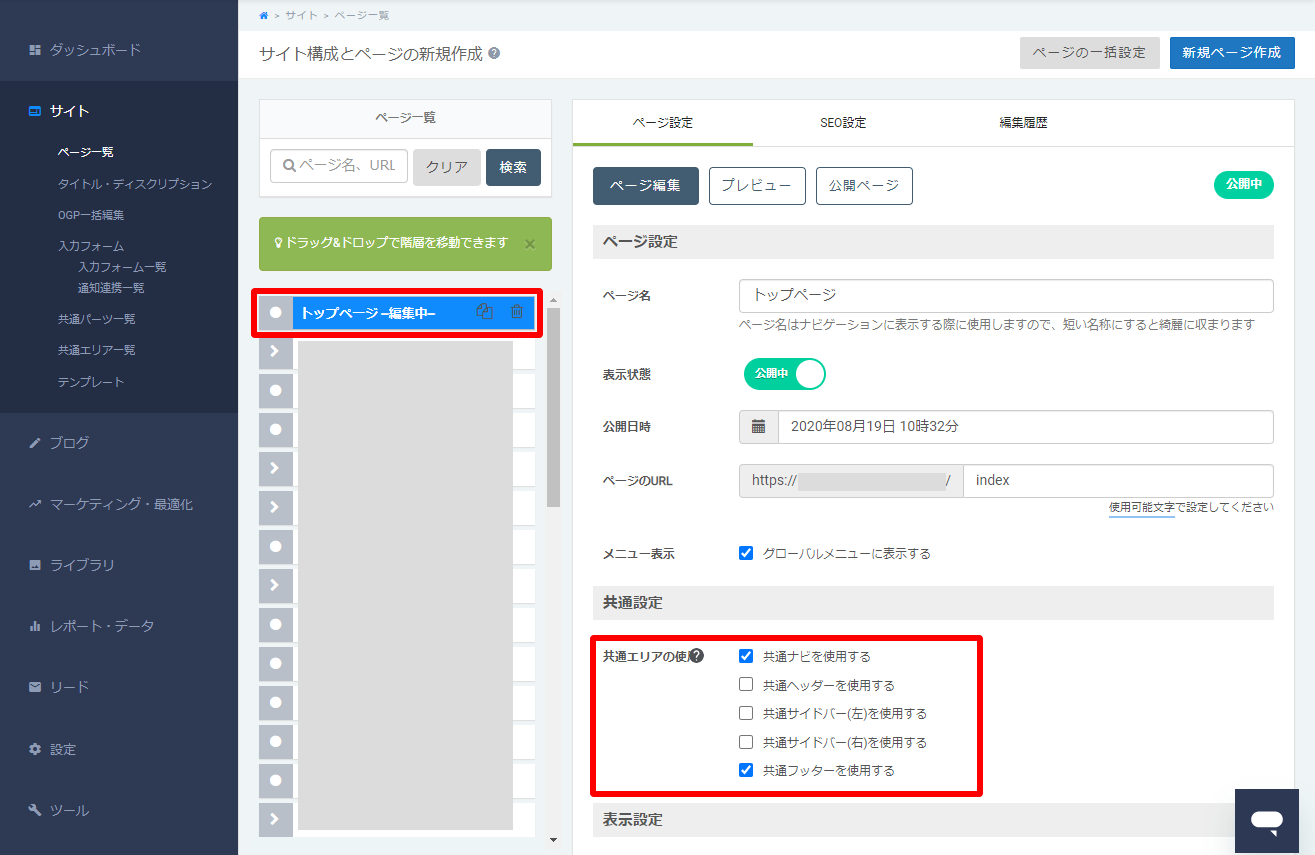Click the page list scrollbar up arrow

point(554,301)
